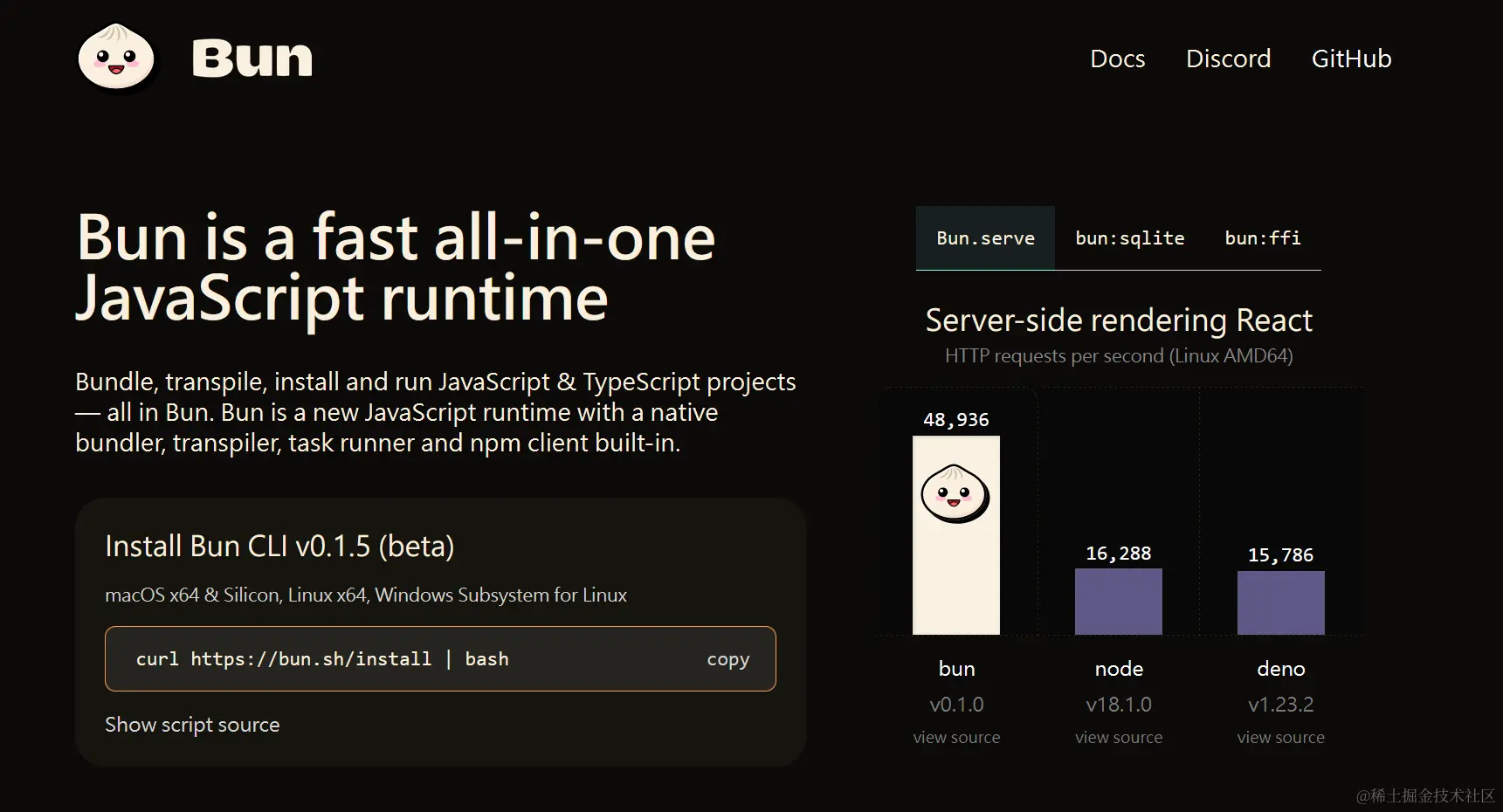
Task: Switch to the bun:ffi tab
Action: (x=1263, y=238)
